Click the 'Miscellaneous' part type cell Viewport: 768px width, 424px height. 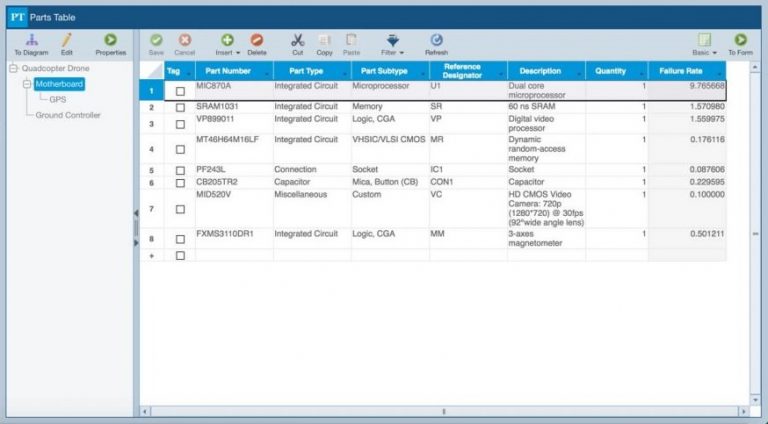click(312, 209)
